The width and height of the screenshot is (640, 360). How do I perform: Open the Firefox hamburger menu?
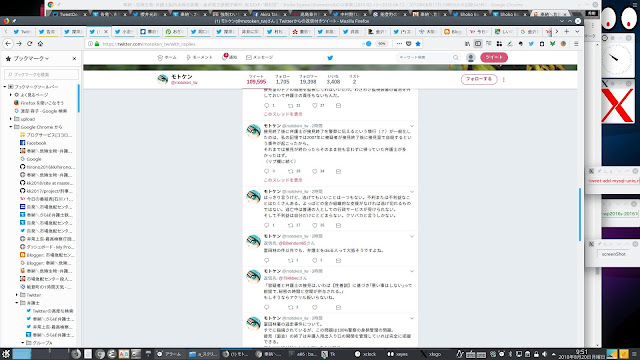pyautogui.click(x=576, y=44)
